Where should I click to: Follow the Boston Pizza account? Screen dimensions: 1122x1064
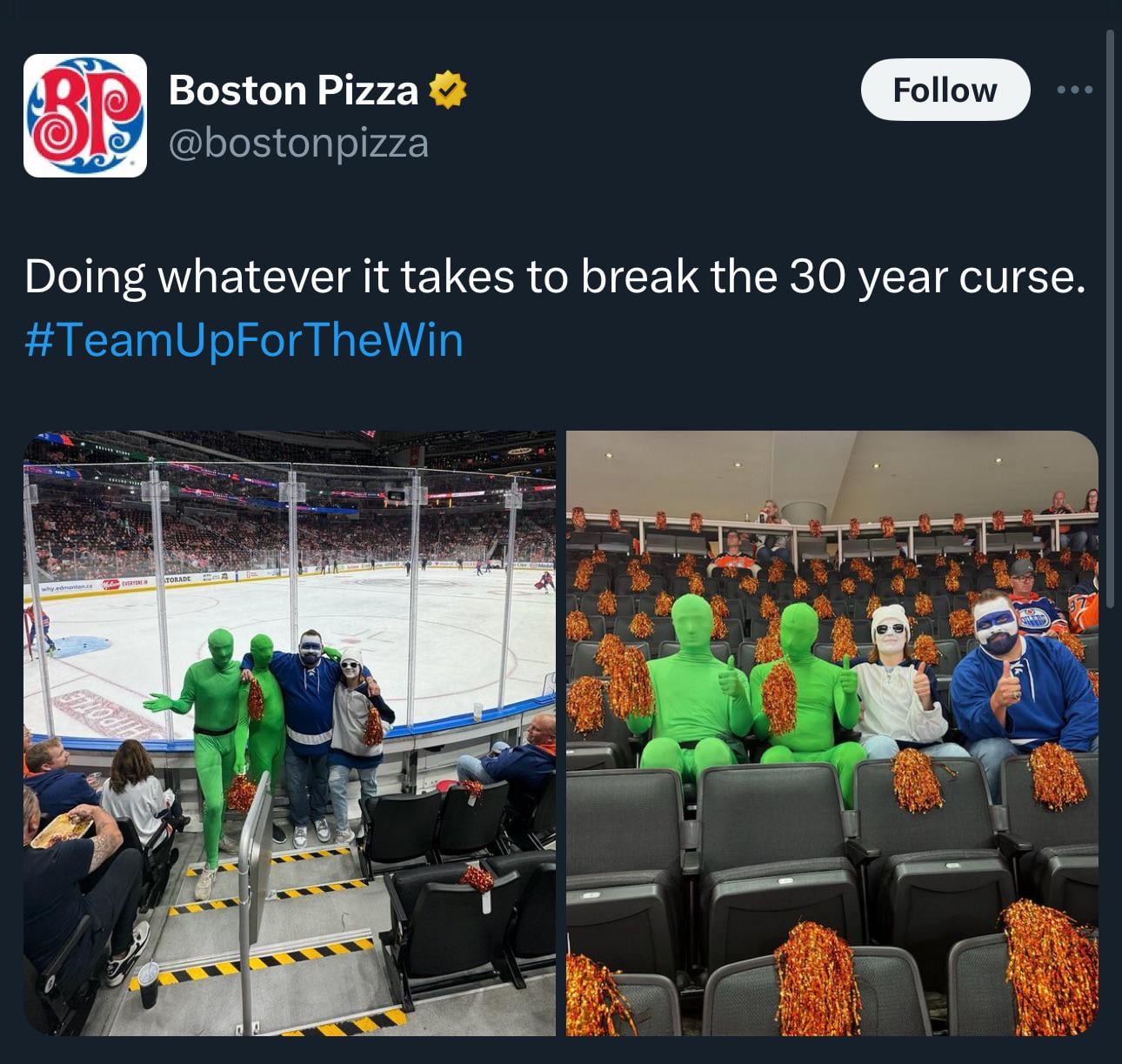945,90
